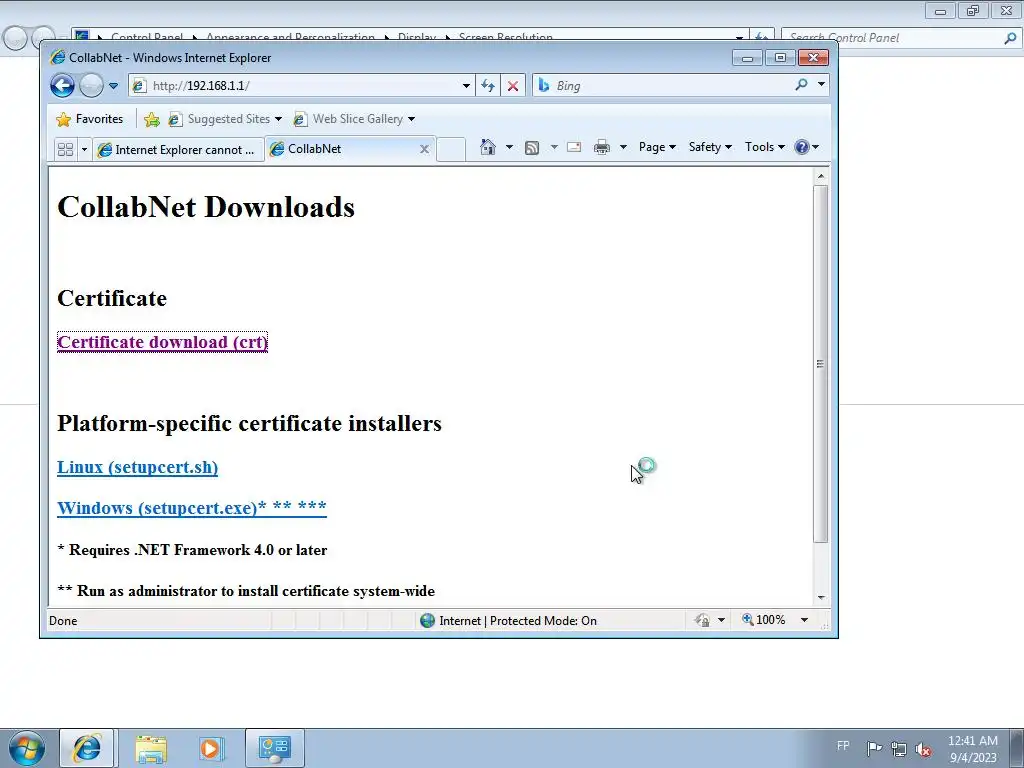Open the search provider dropdown arrow
The width and height of the screenshot is (1024, 768).
[821, 84]
